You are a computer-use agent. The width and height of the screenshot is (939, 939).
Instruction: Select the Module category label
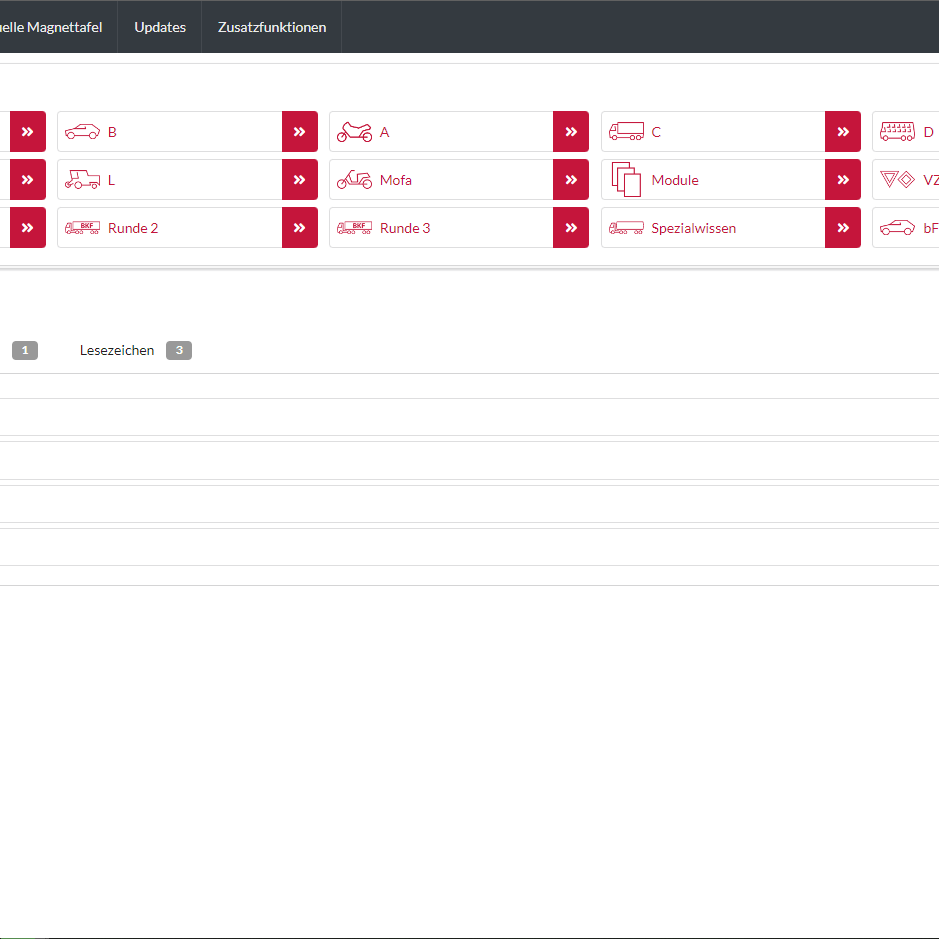pyautogui.click(x=675, y=180)
